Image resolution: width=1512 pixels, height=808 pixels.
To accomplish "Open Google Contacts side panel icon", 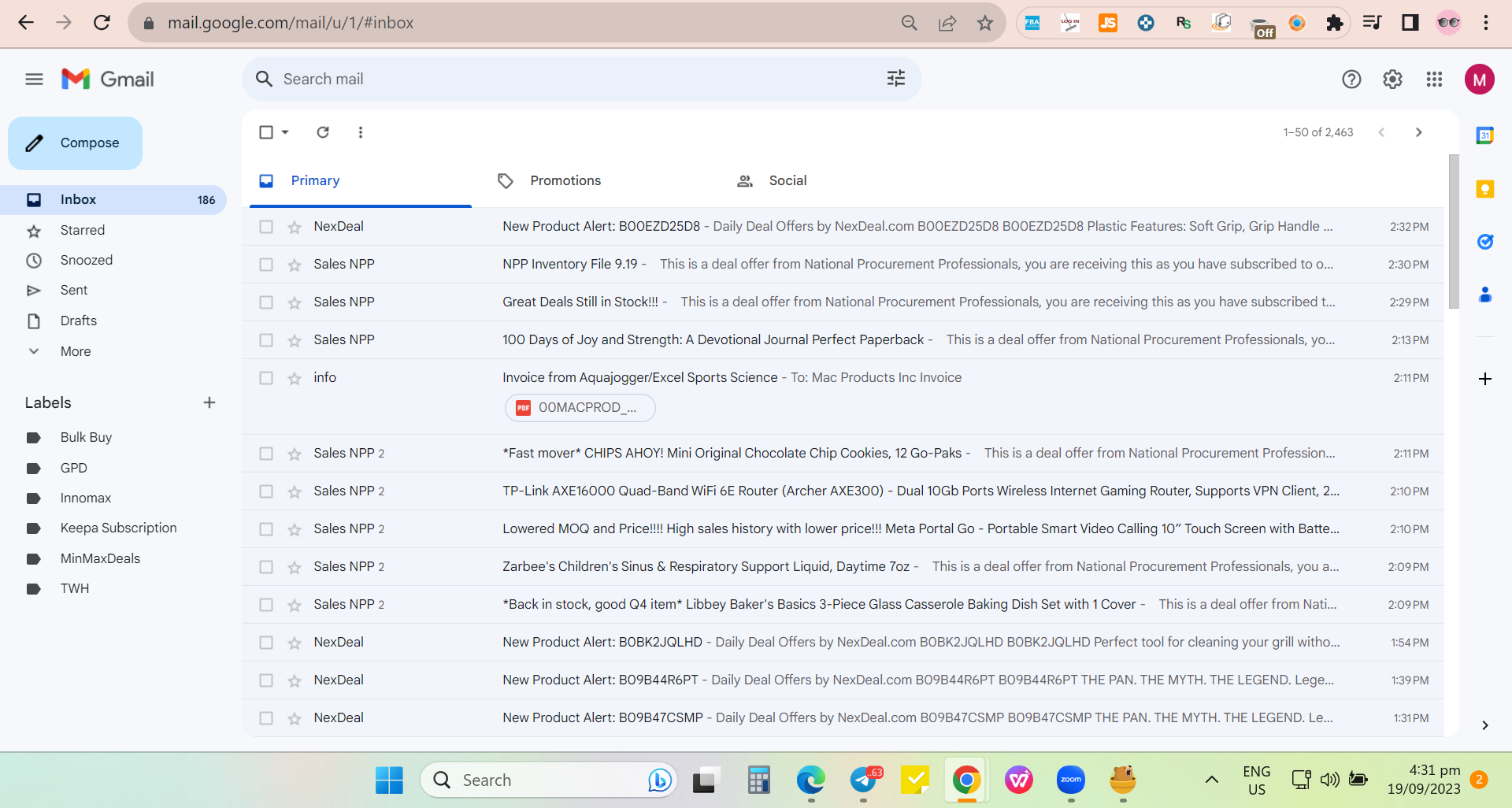I will point(1485,295).
